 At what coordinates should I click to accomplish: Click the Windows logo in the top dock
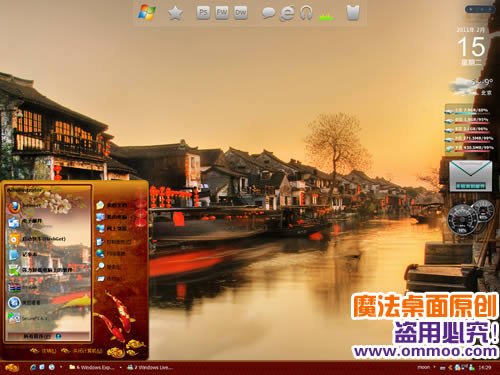click(x=147, y=13)
